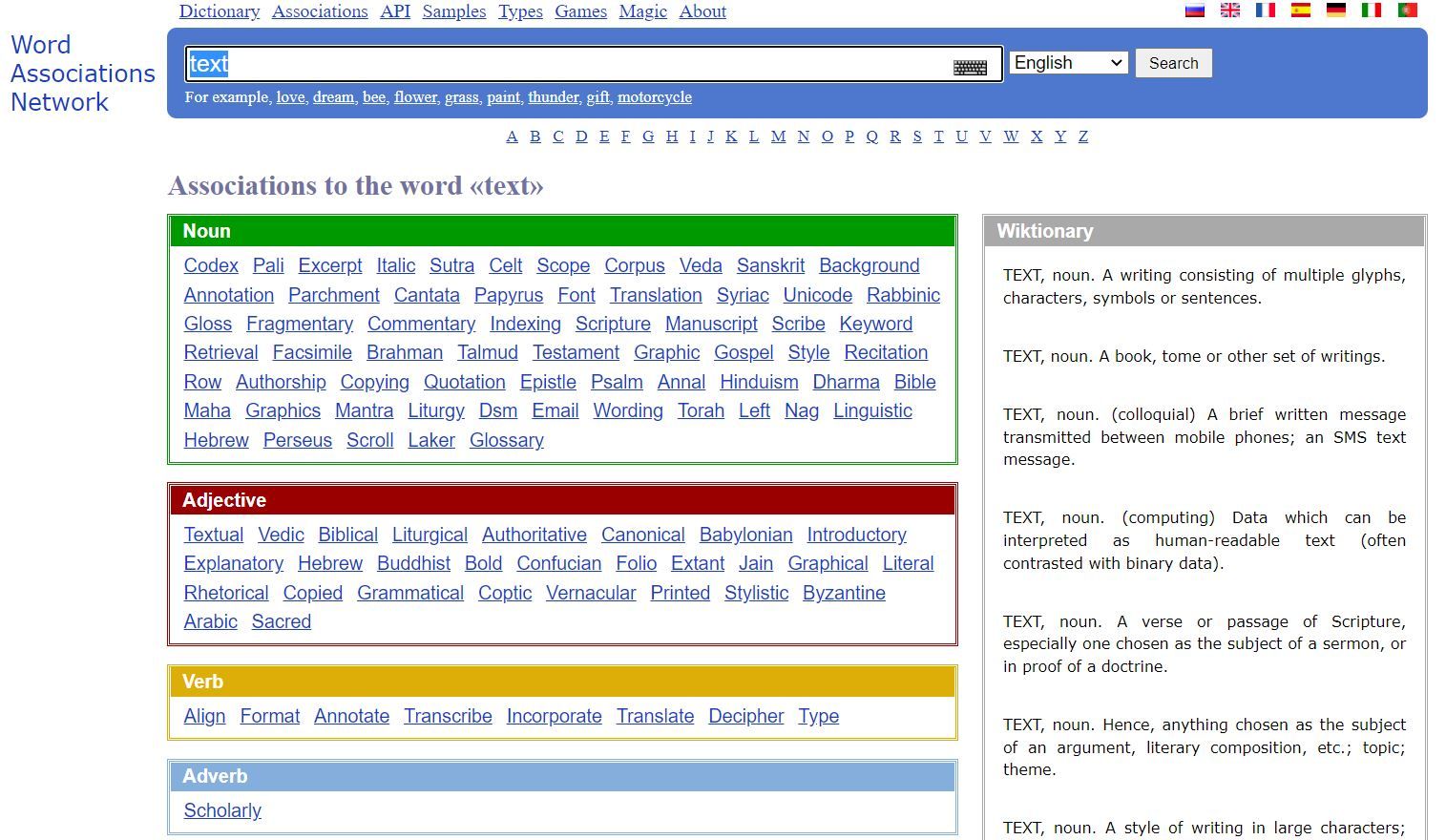Viewport: 1446px width, 840px height.
Task: Browse words starting with letter Z
Action: [1083, 136]
